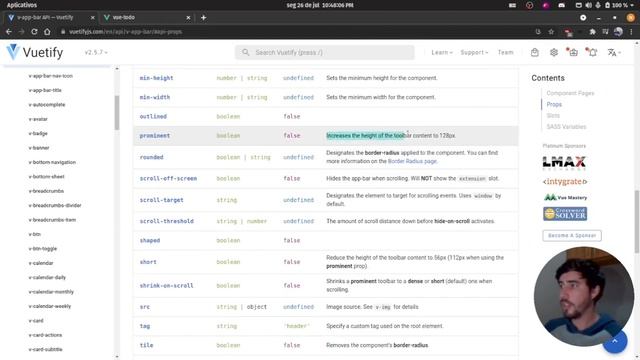Click the browser forward arrow
The height and width of the screenshot is (360, 640).
(21, 31)
